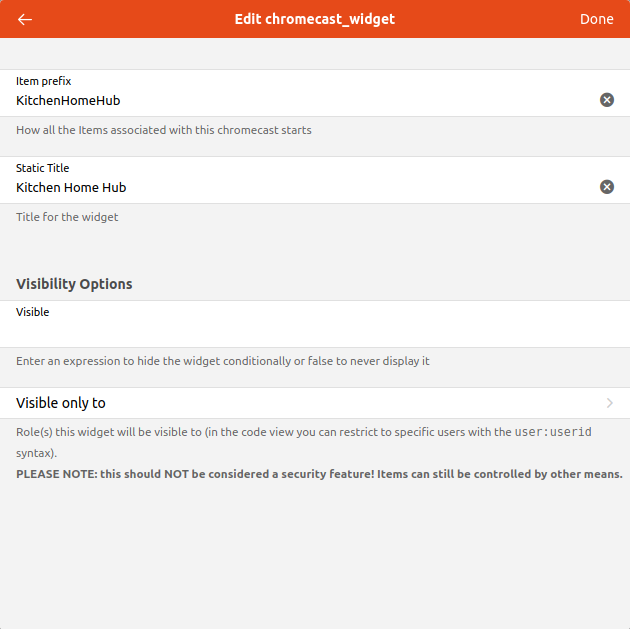Click the hide expression help text
630x629 pixels.
223,361
